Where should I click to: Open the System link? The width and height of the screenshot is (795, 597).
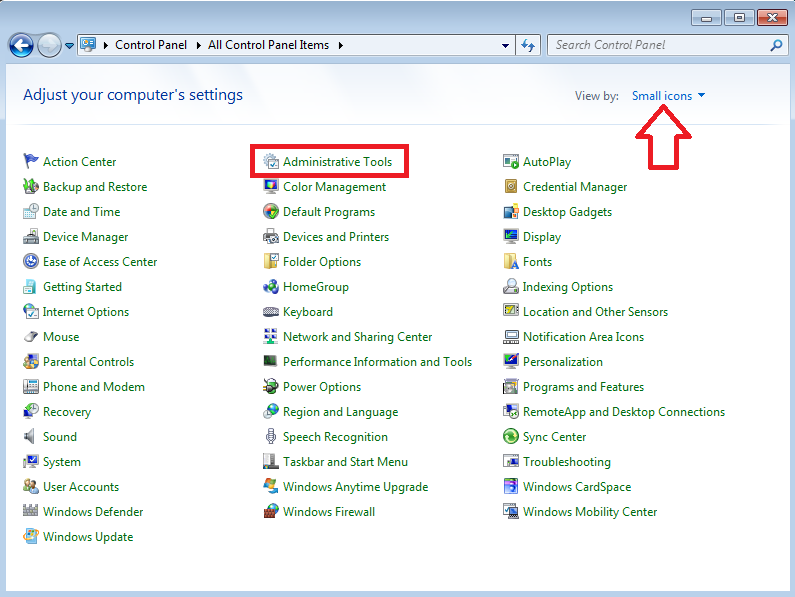62,462
